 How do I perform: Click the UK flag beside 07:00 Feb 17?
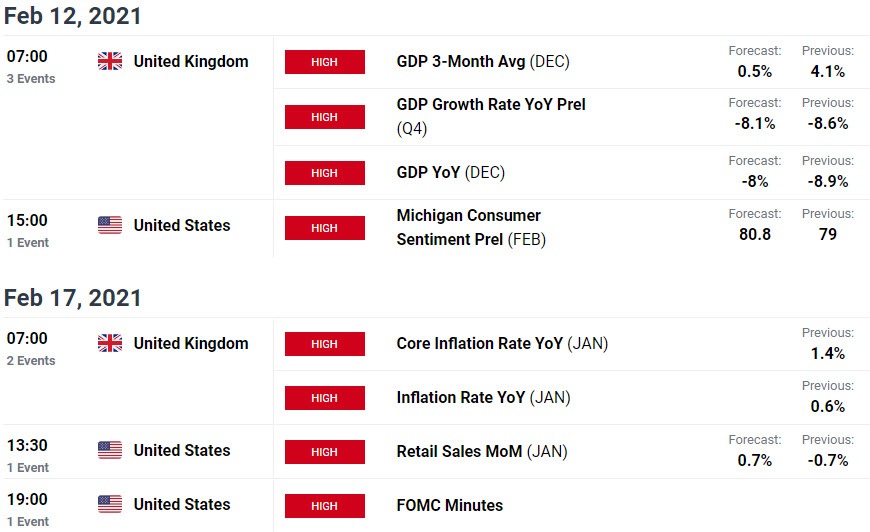point(110,343)
